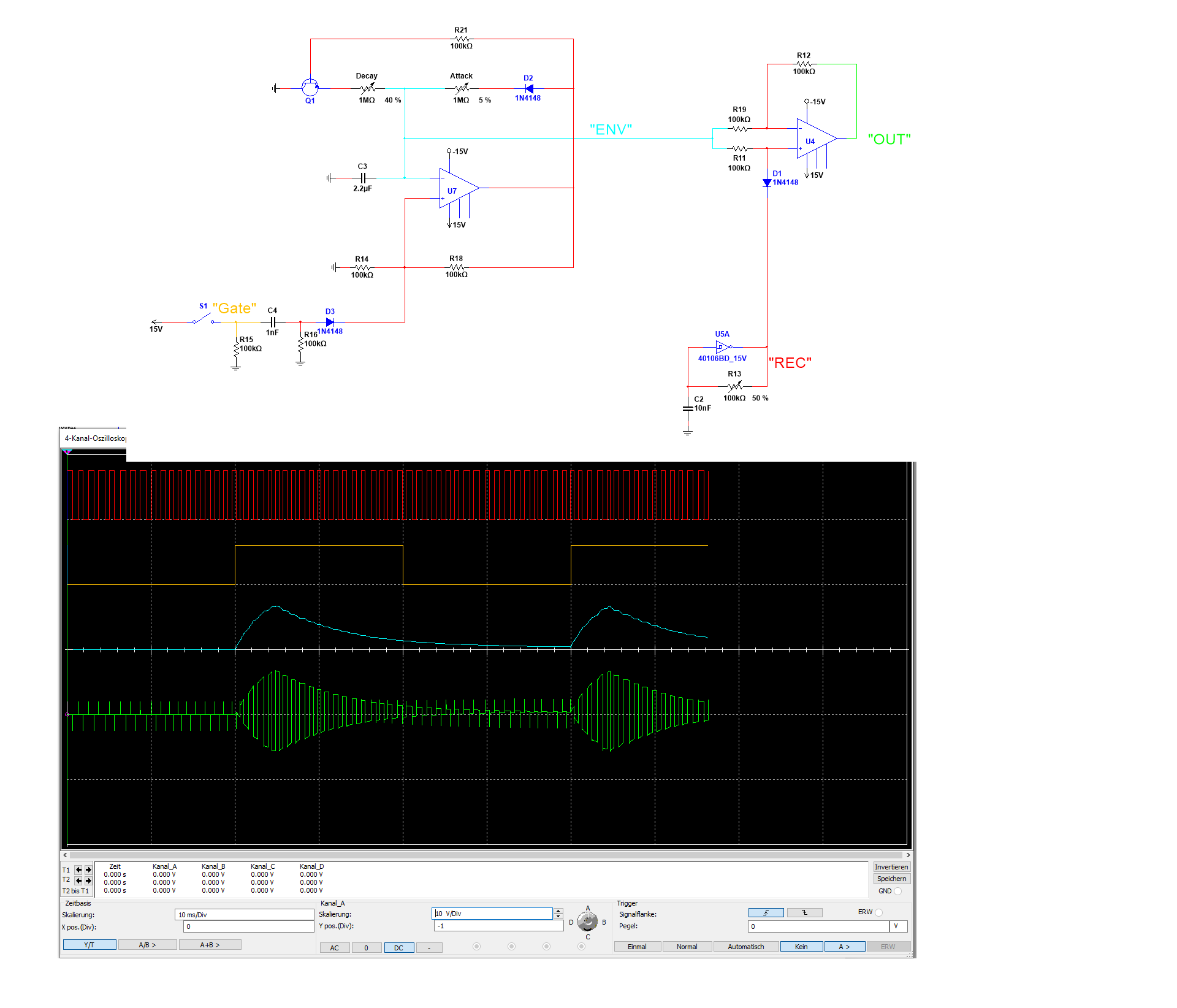Open the A > trigger source selector
The image size is (1177, 1008).
click(x=844, y=947)
